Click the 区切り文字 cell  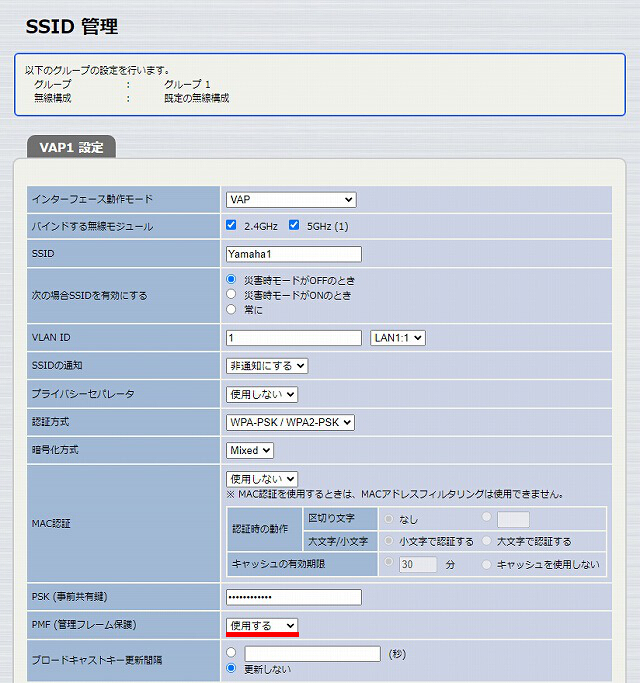coord(340,518)
